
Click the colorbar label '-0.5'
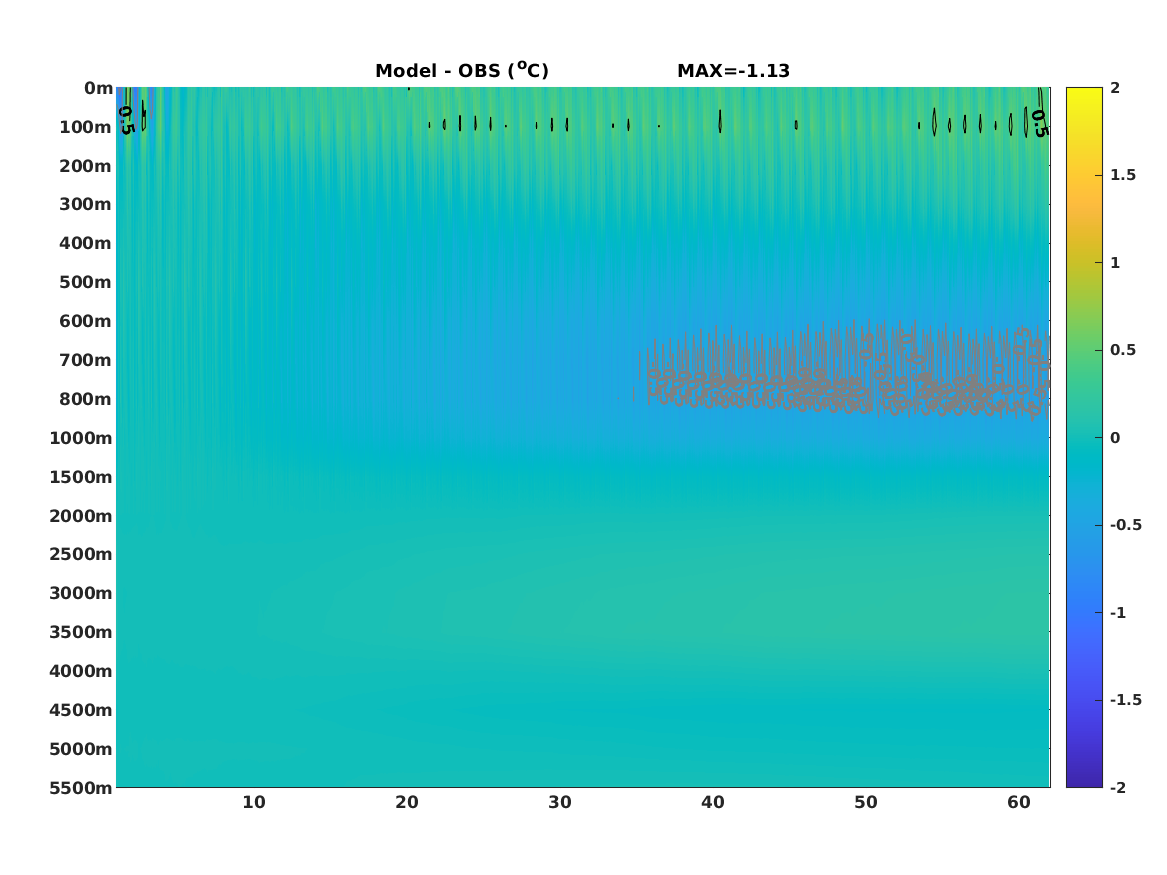pos(1126,525)
